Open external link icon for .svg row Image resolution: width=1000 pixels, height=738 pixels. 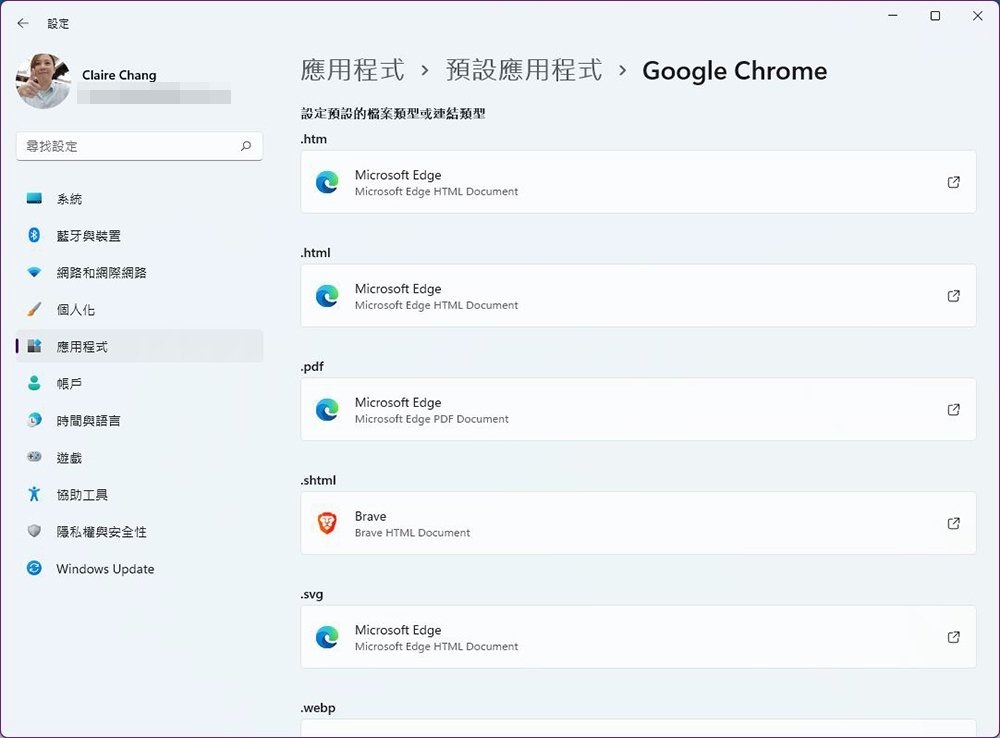point(953,637)
